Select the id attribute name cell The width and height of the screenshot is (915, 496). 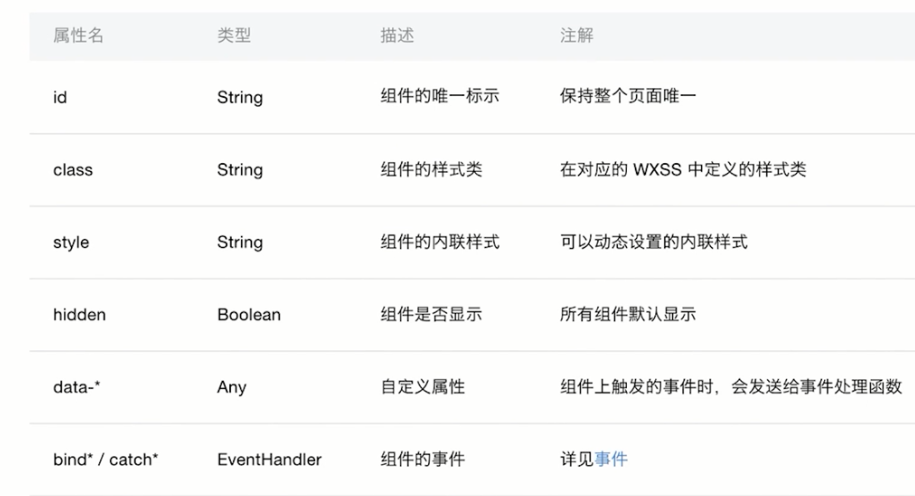[x=60, y=97]
